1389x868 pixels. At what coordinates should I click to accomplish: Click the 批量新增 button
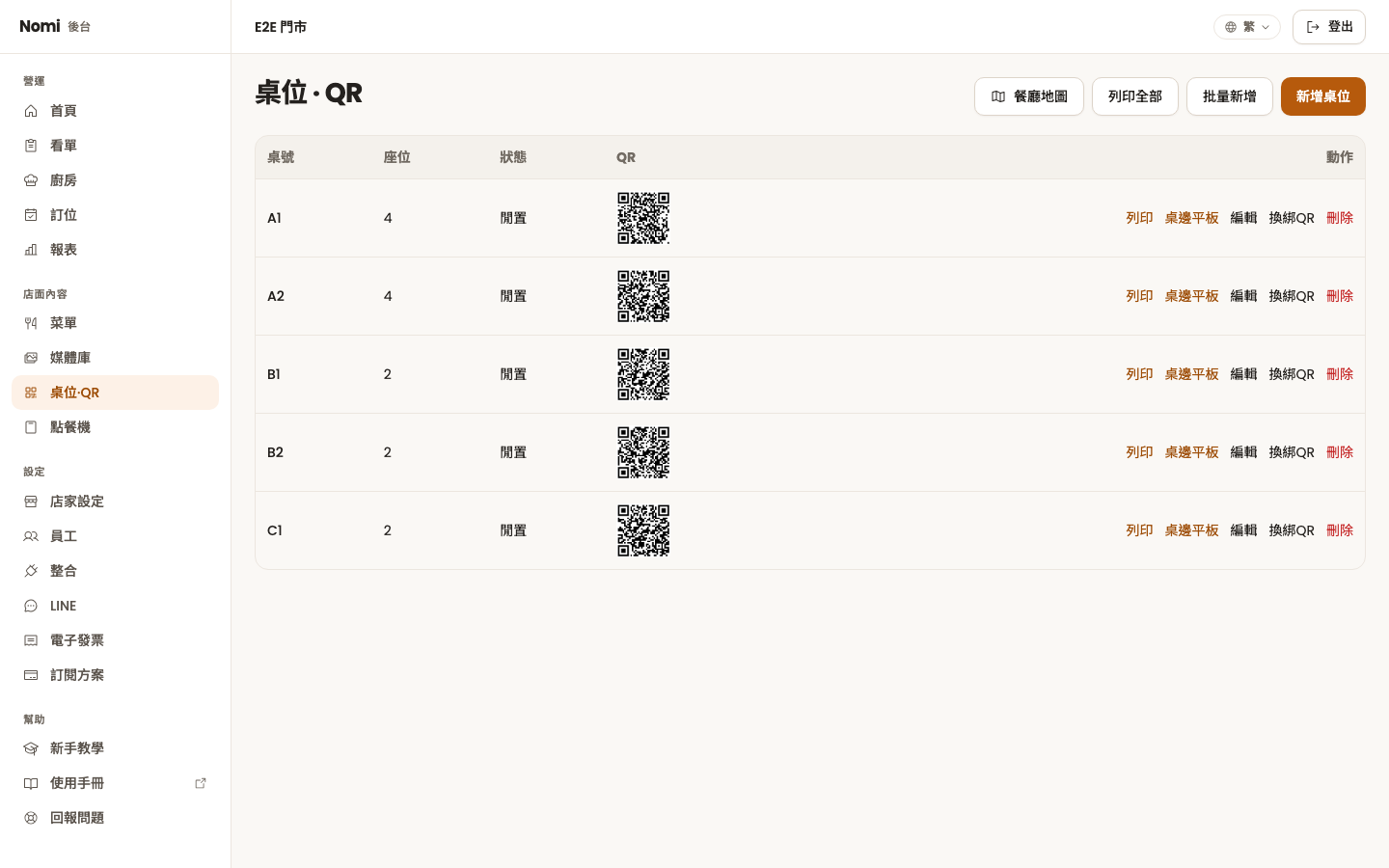[x=1230, y=96]
